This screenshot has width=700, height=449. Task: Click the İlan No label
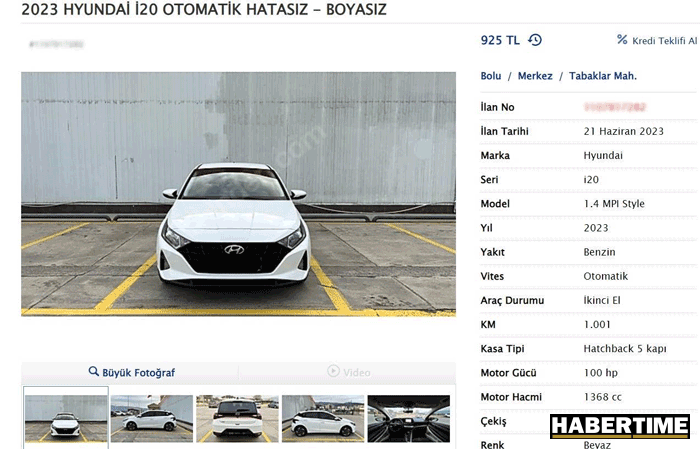497,107
